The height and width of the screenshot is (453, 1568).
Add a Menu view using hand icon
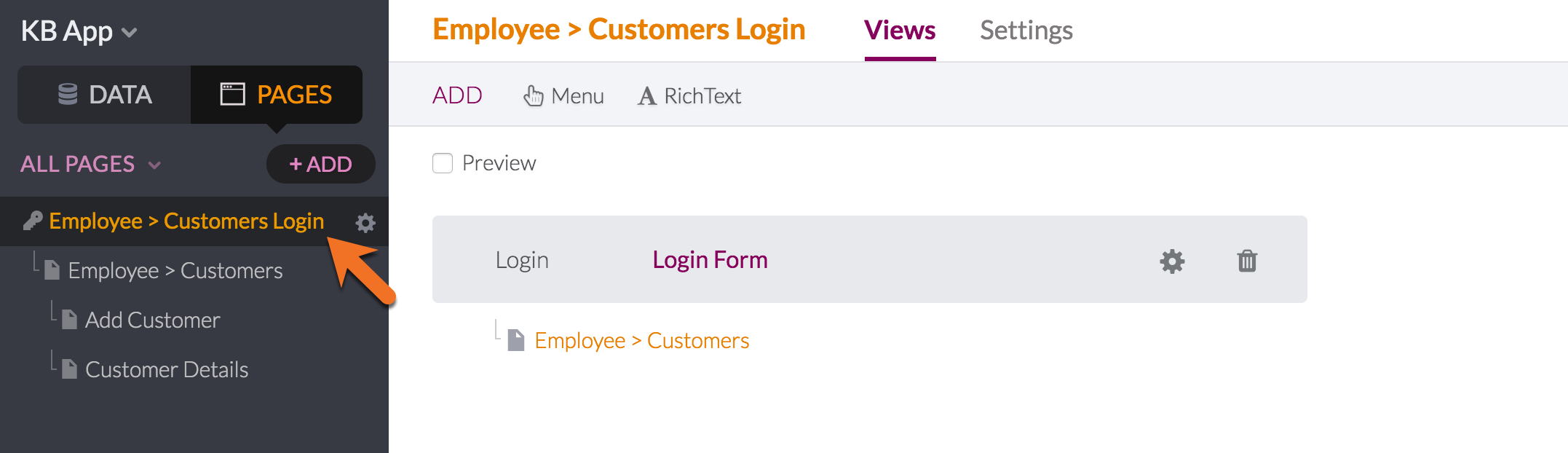[x=534, y=95]
